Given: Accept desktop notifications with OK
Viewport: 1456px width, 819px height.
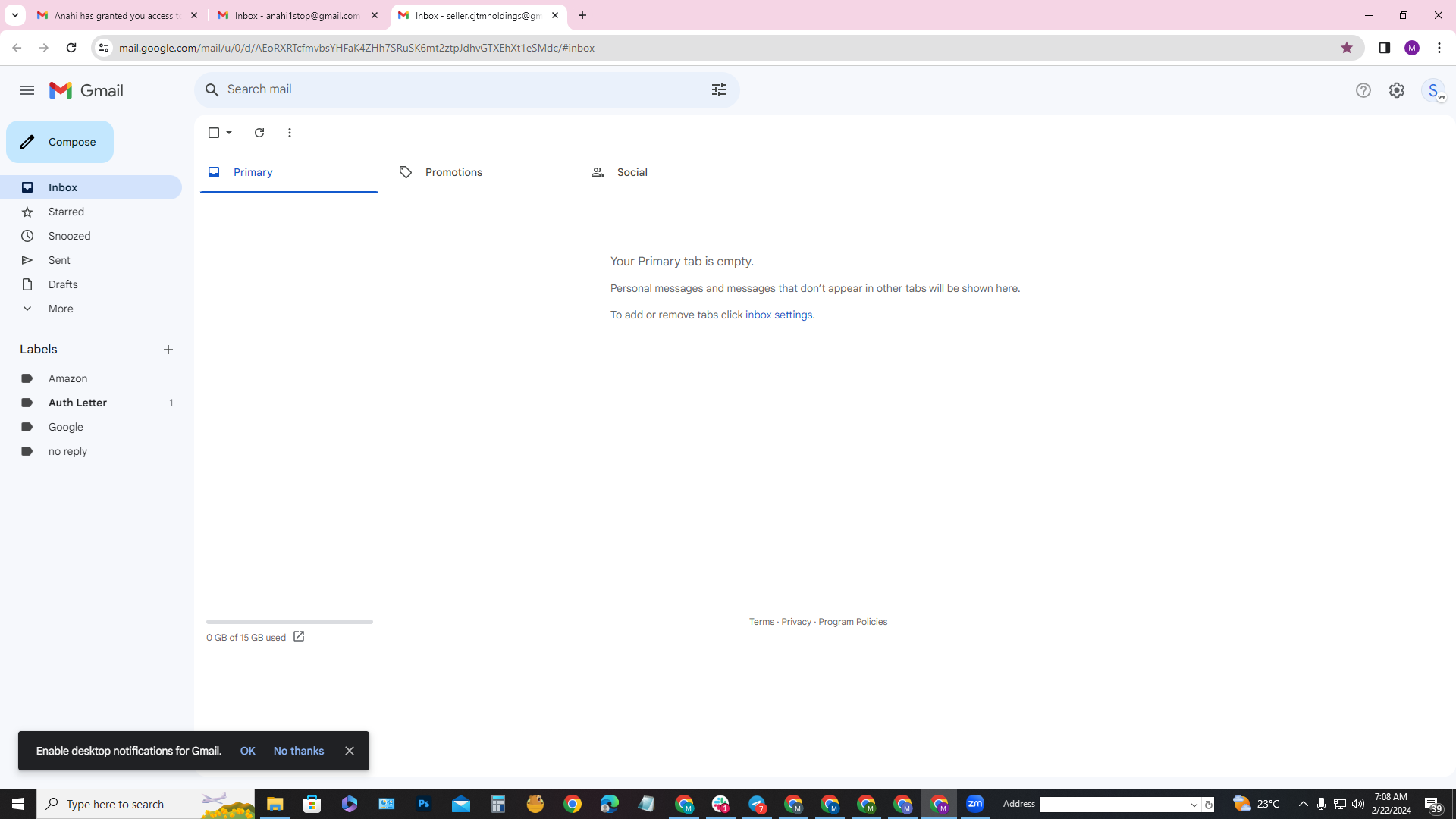Looking at the screenshot, I should point(248,751).
